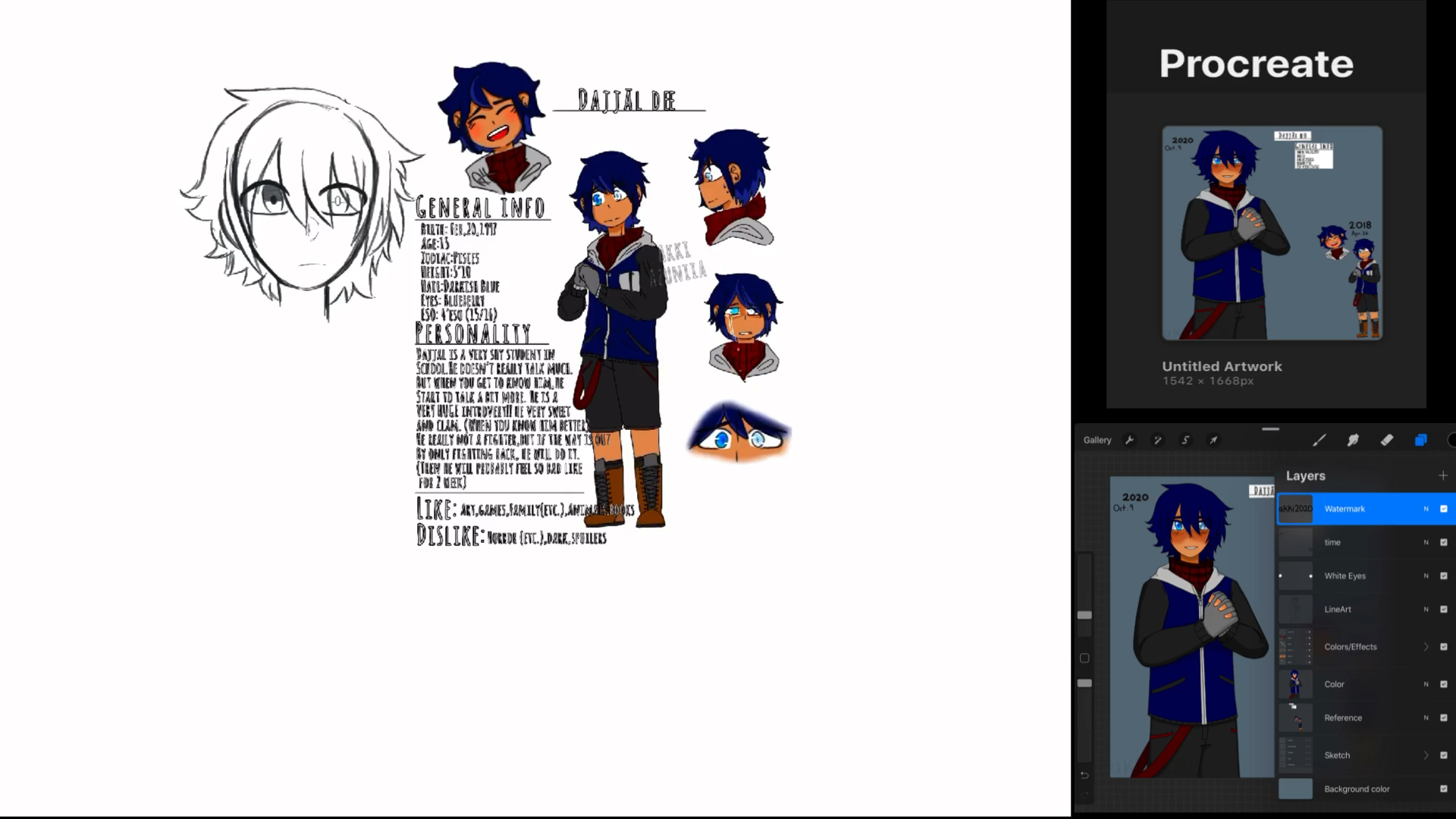The image size is (1456, 819).
Task: Click the Colors/Effects group thumbnail
Action: (x=1295, y=647)
